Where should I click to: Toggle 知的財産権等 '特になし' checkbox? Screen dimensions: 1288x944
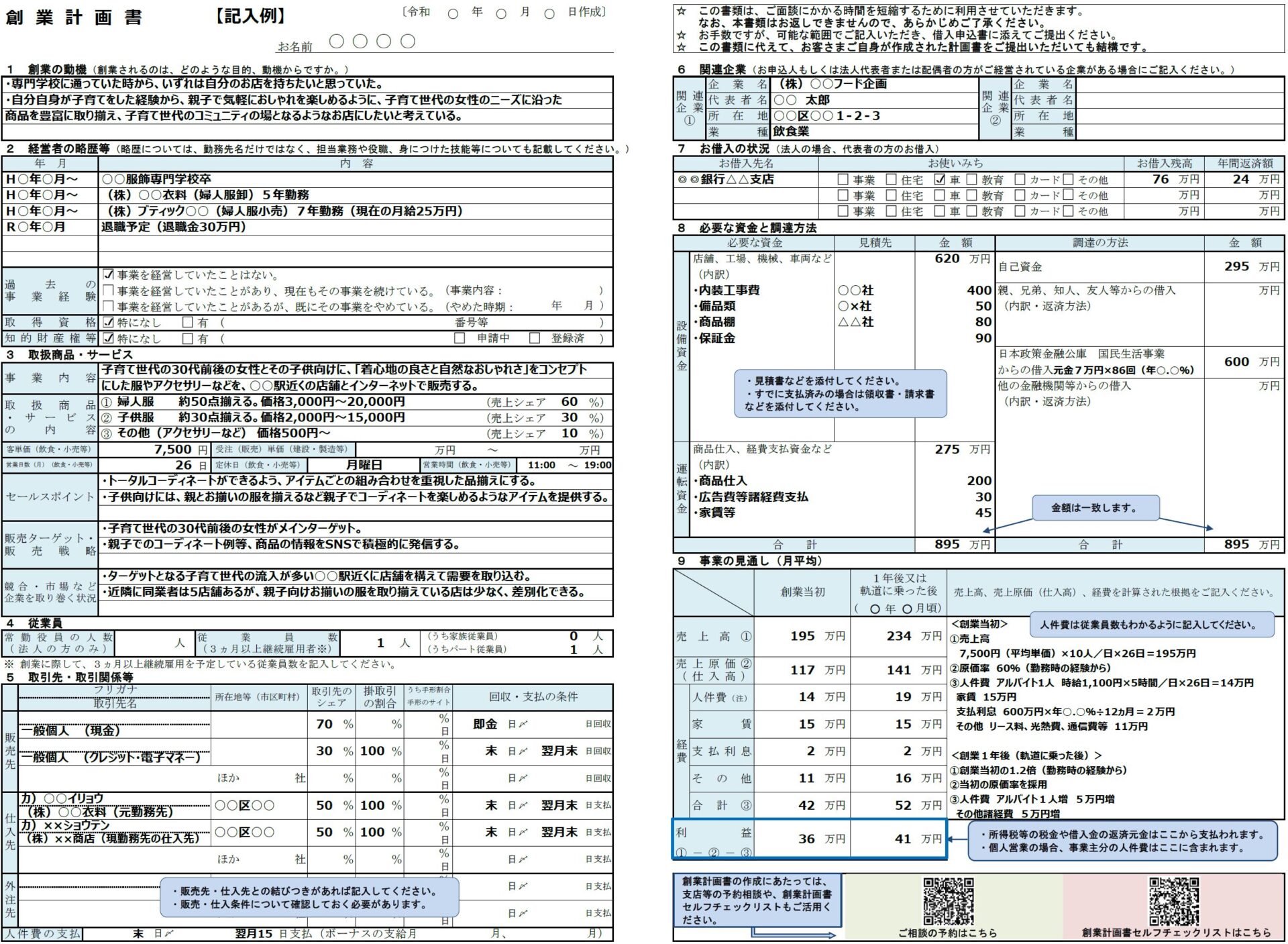pos(109,339)
